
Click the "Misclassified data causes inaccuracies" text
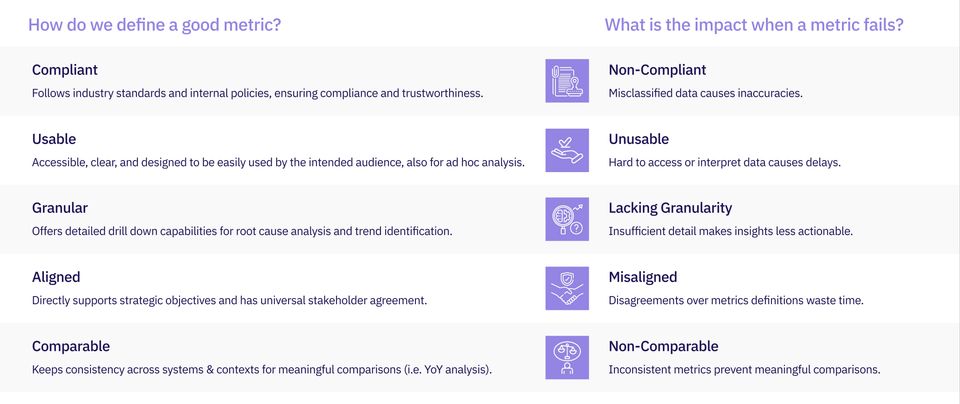706,93
